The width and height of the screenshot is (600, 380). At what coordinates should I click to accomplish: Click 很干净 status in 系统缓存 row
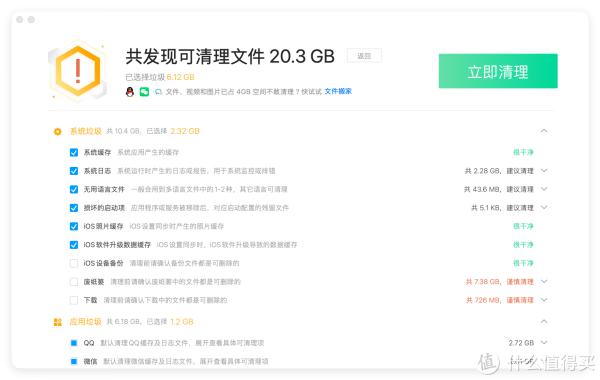[x=523, y=152]
